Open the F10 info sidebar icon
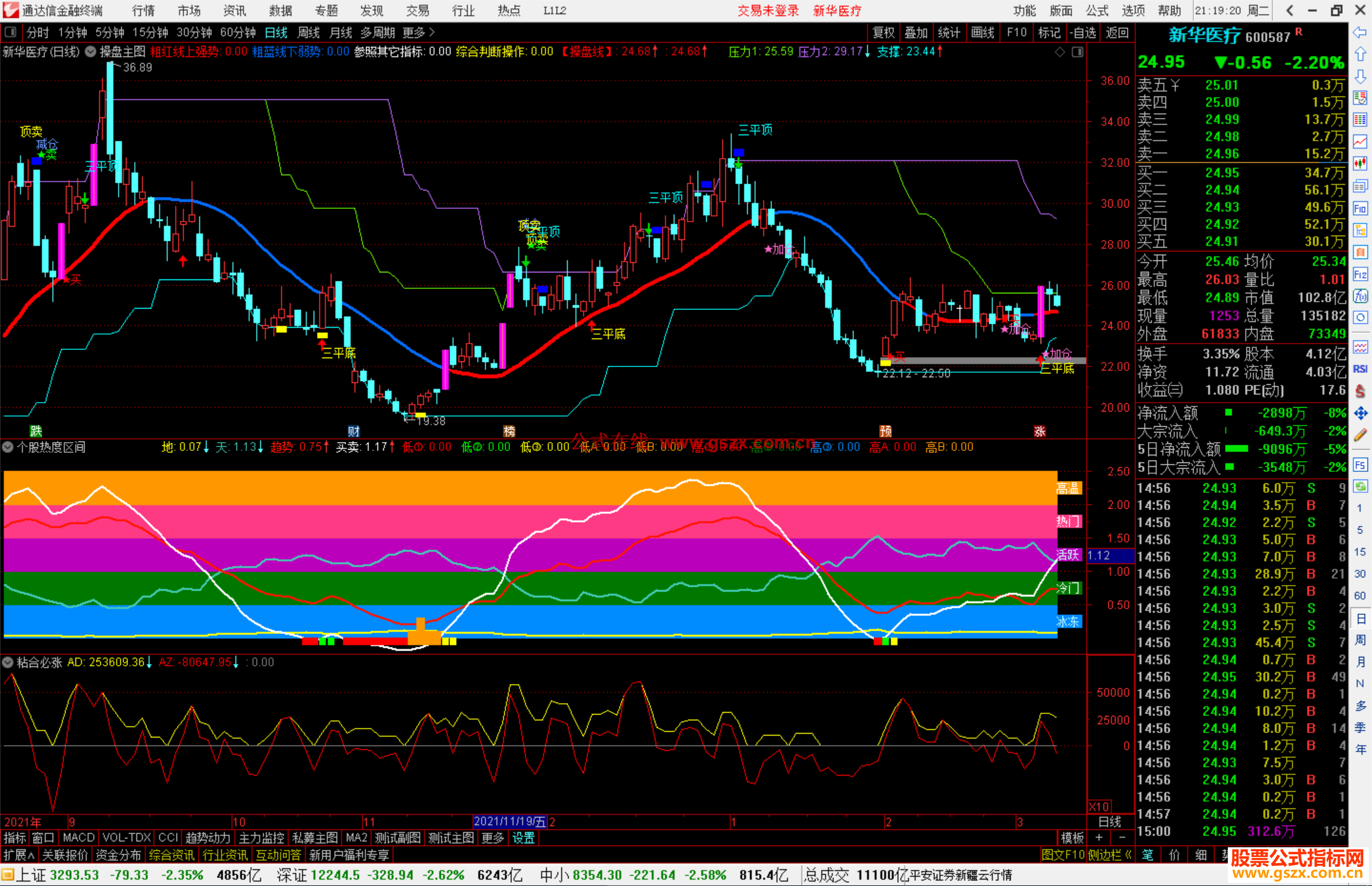 [1360, 208]
